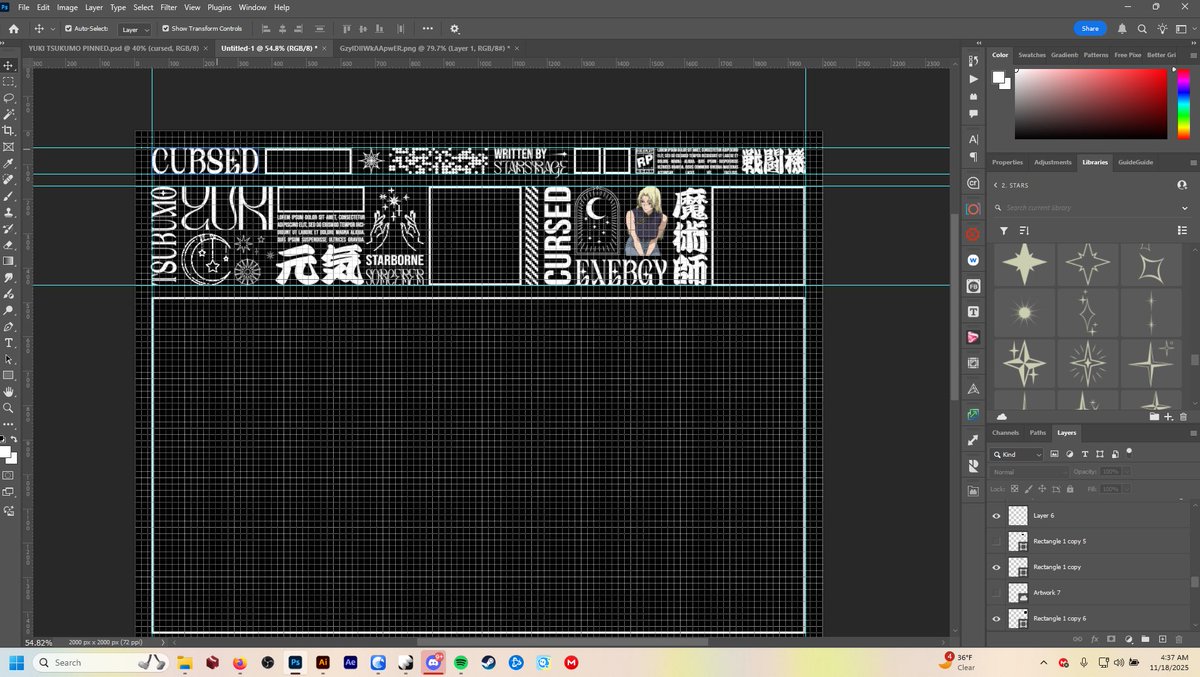
Task: Click the Delete layer trash icon
Action: tap(1179, 639)
